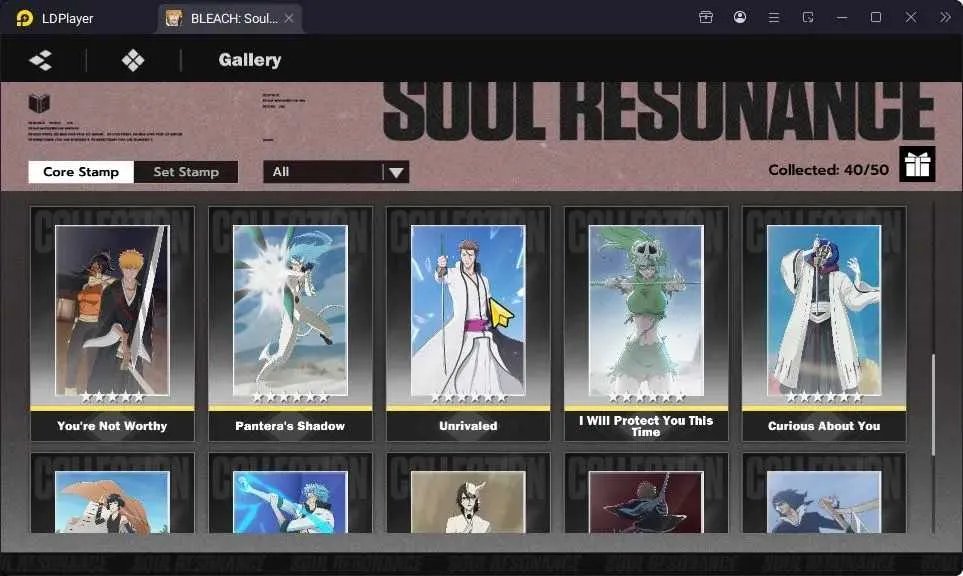
Task: Open the dark-haired swordsman stamp in second row
Action: 824,502
